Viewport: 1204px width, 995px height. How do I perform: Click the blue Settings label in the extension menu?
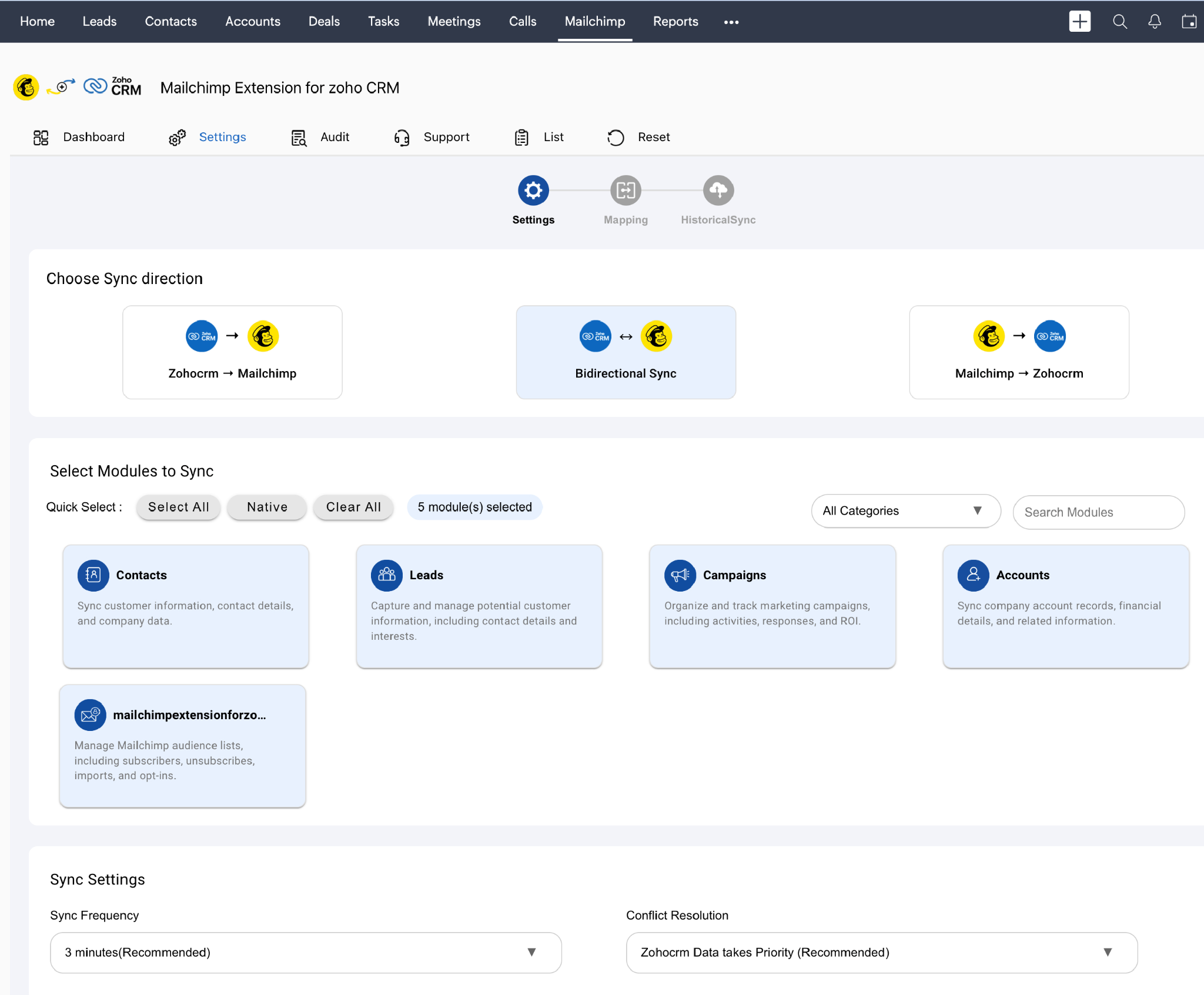pos(222,137)
